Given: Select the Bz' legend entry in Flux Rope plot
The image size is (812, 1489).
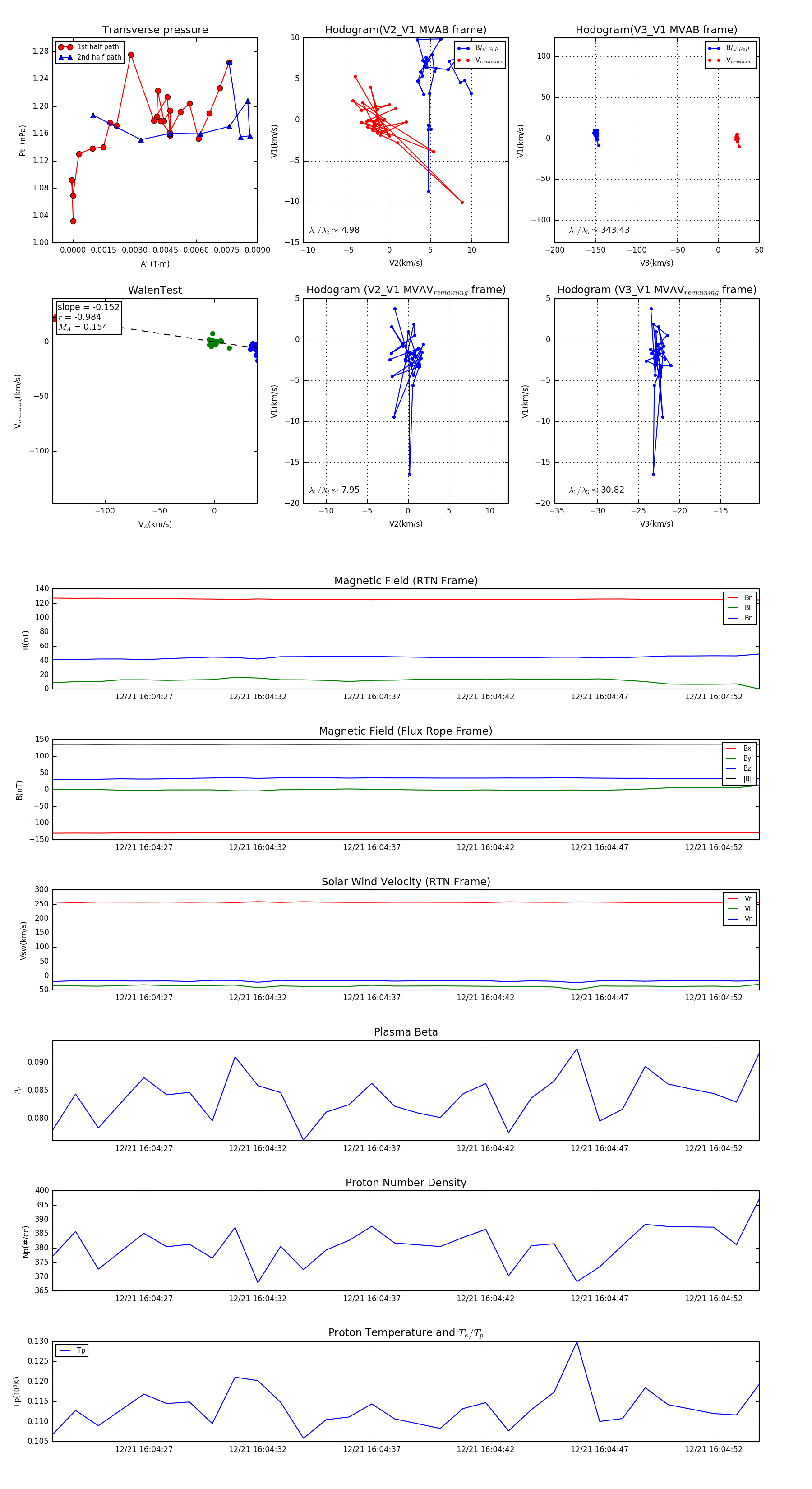Looking at the screenshot, I should (738, 768).
